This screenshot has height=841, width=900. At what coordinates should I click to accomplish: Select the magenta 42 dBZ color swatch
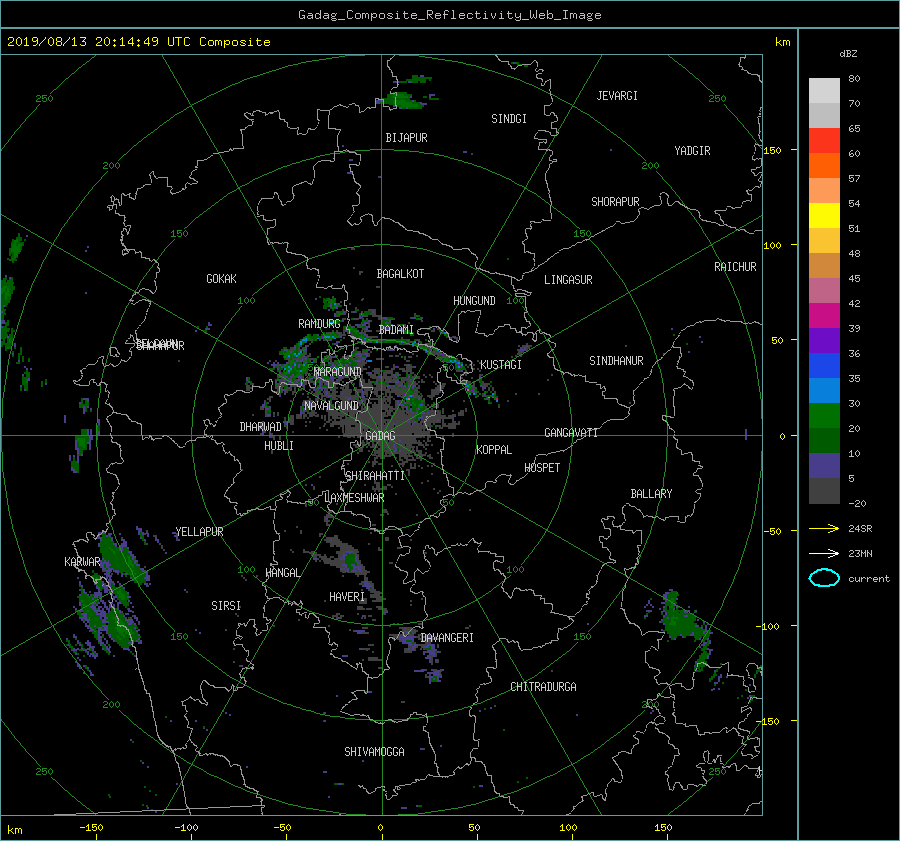(824, 315)
